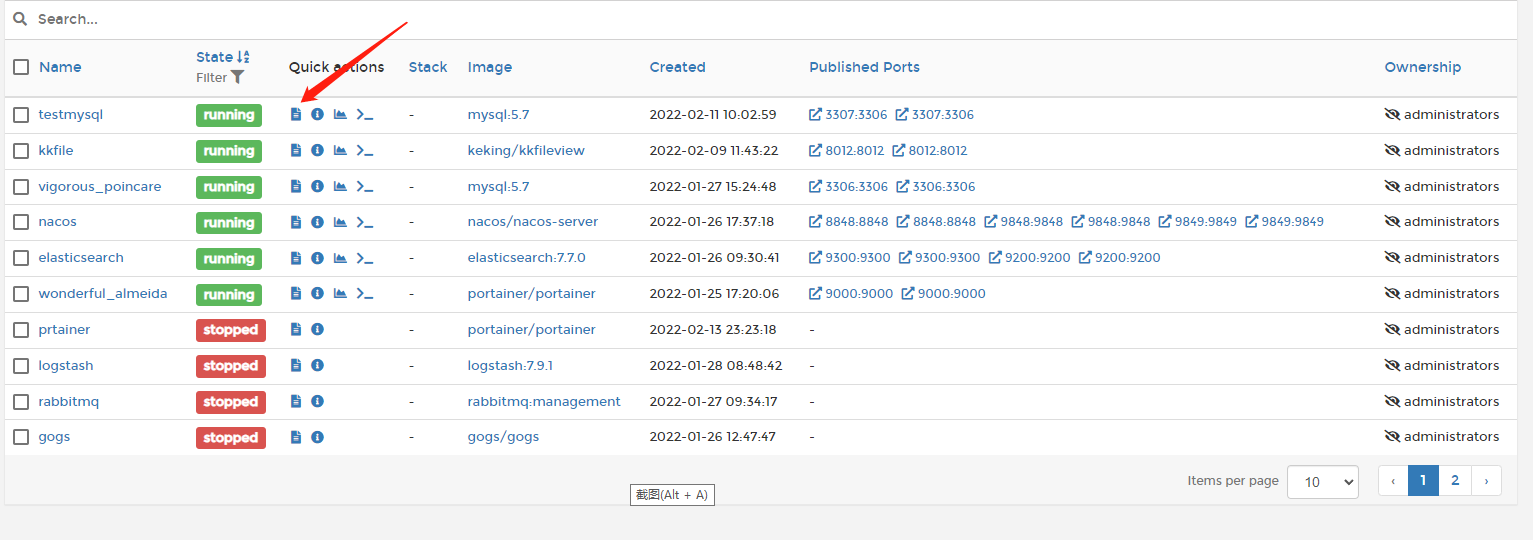Open elasticsearch exec console icon
This screenshot has width=1533, height=540.
[365, 257]
